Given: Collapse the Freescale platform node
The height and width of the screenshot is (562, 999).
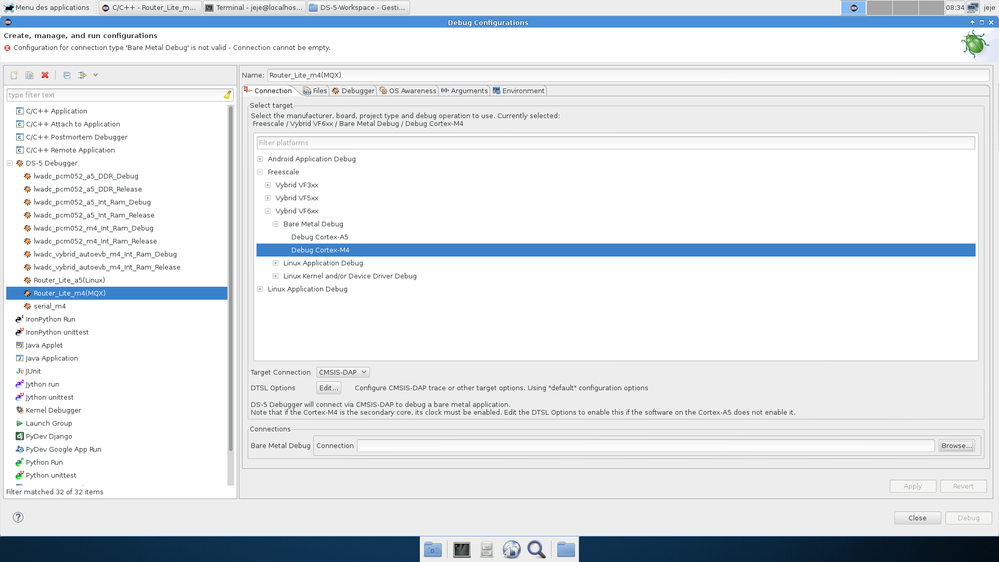Looking at the screenshot, I should tap(260, 172).
